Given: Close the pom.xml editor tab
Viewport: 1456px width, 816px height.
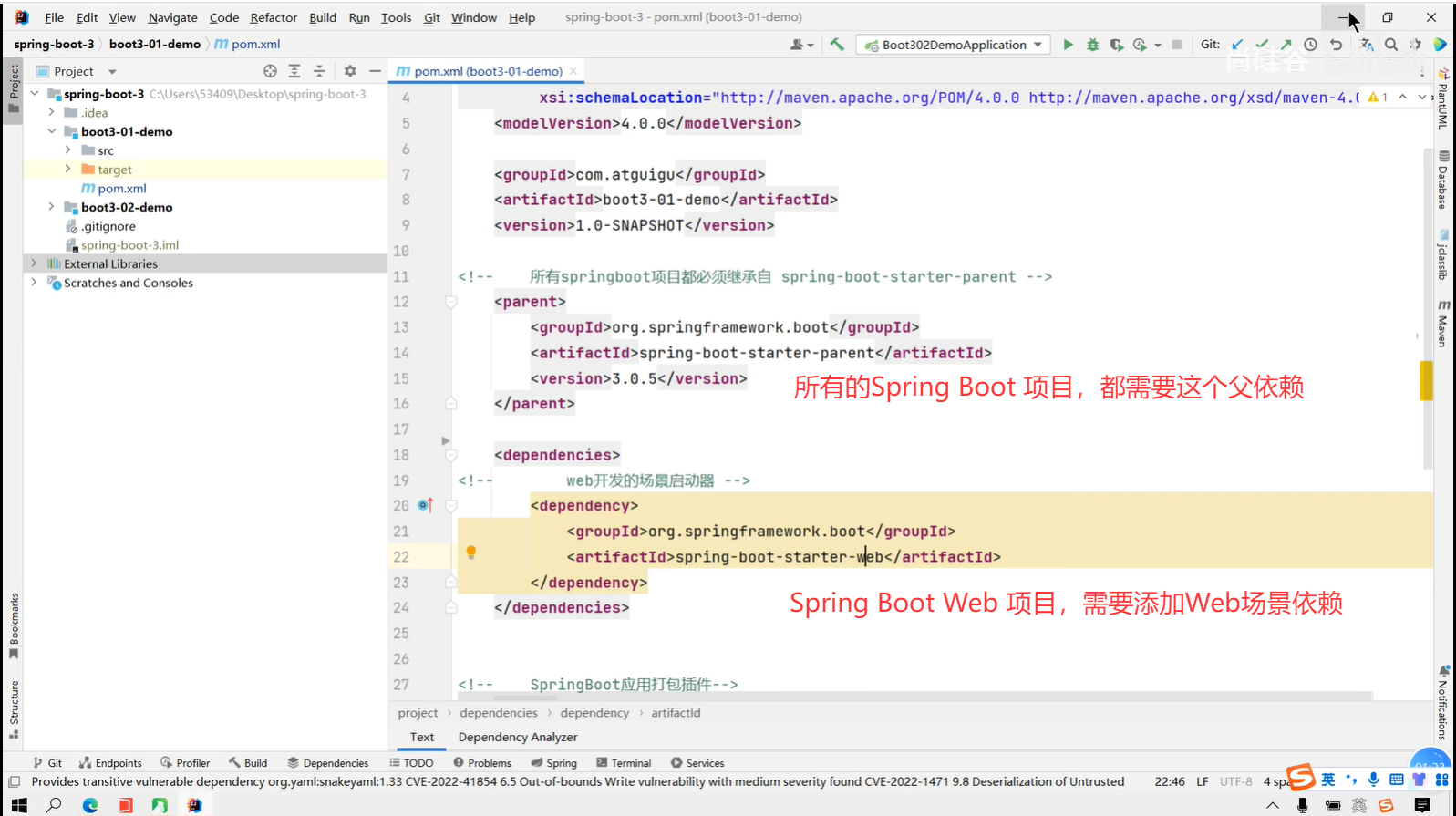Looking at the screenshot, I should pos(573,71).
